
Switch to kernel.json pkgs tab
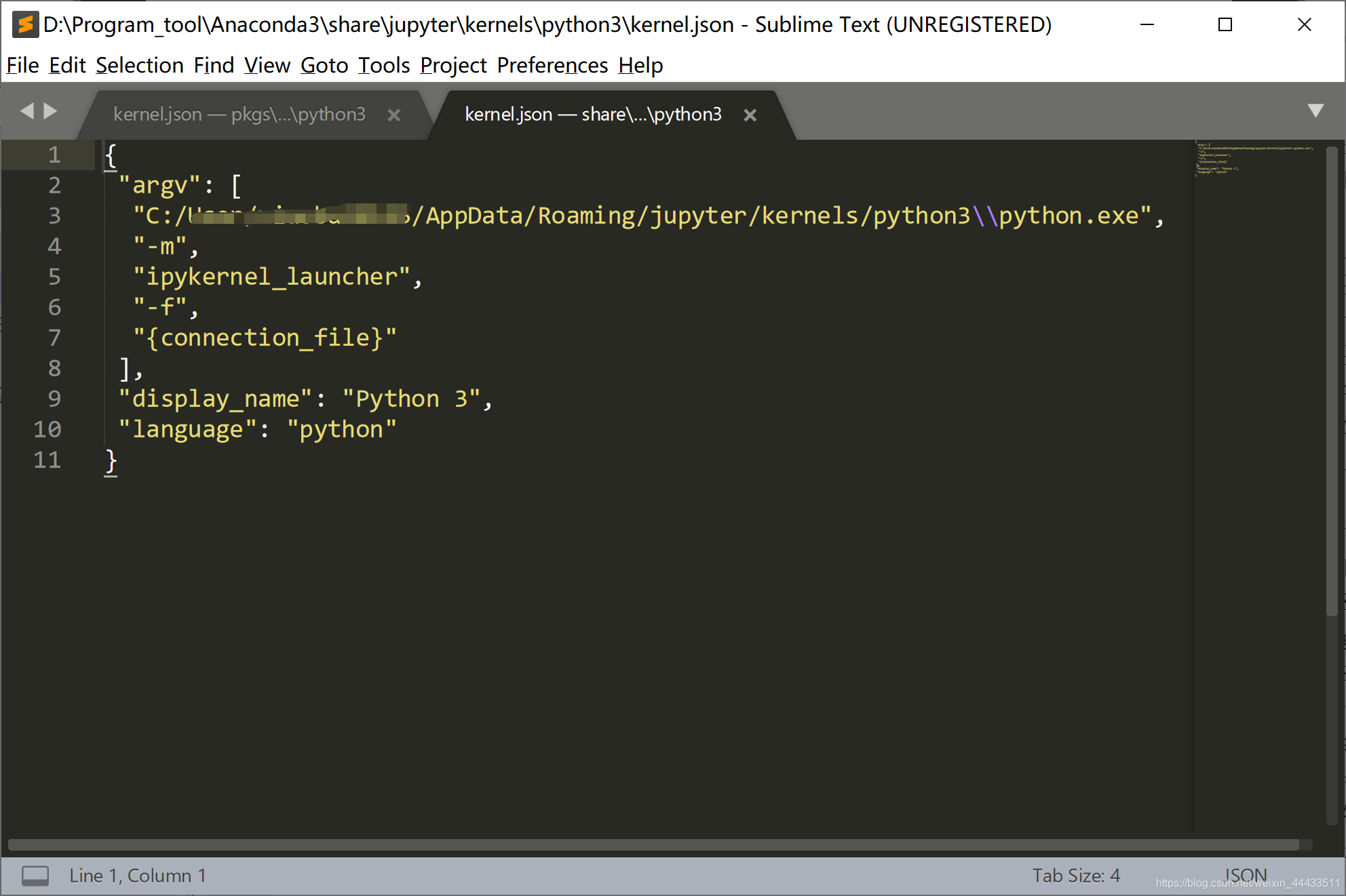[x=239, y=115]
